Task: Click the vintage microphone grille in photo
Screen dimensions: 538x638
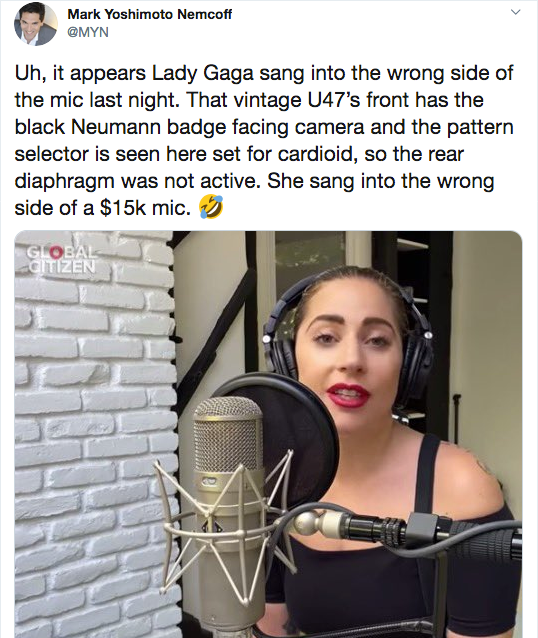Action: (228, 433)
